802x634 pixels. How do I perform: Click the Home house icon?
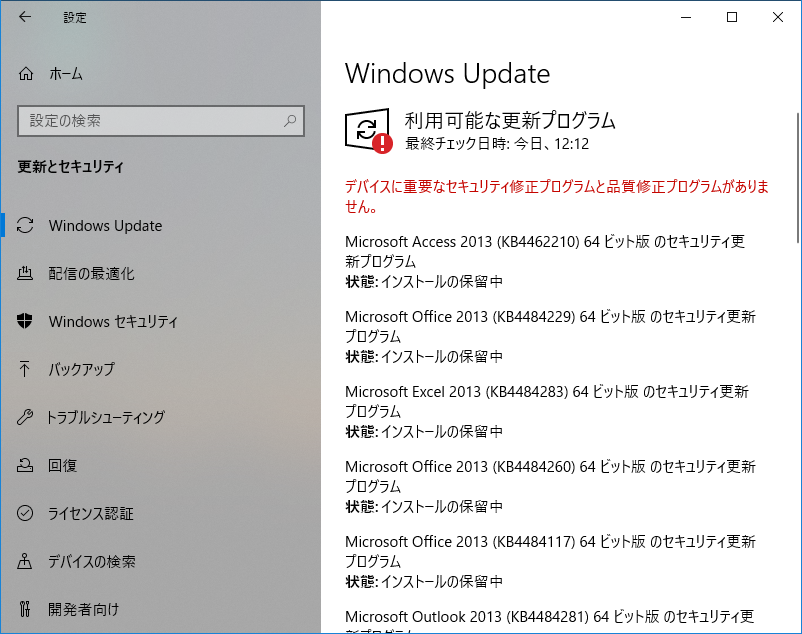pyautogui.click(x=26, y=74)
